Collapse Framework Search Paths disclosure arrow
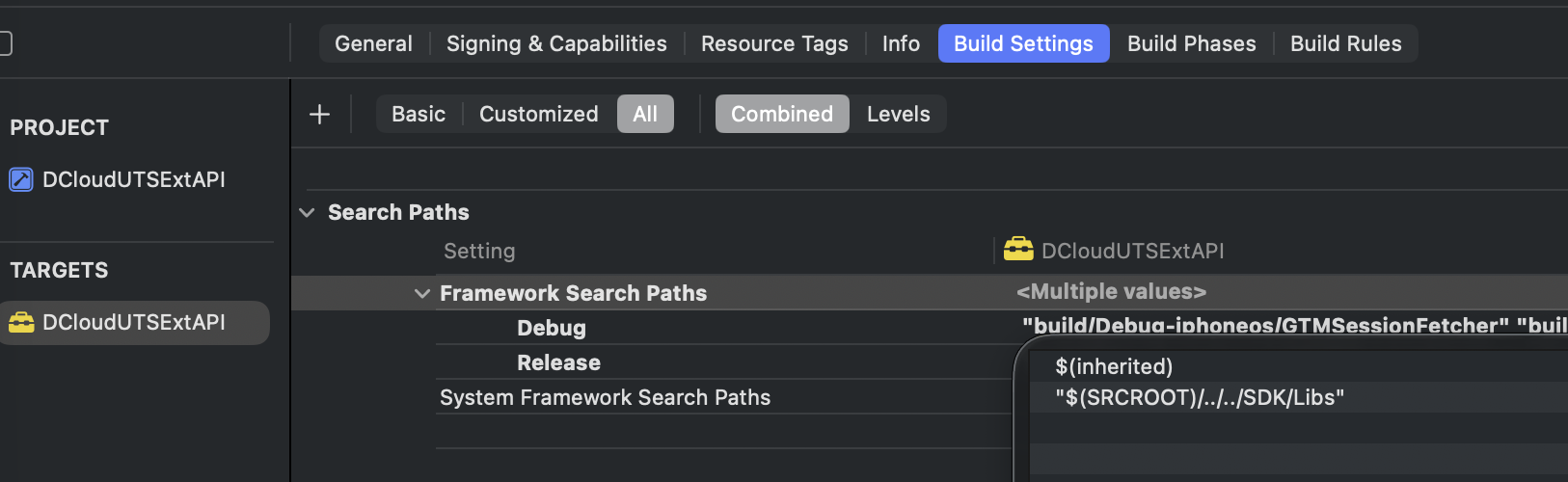Image resolution: width=1568 pixels, height=482 pixels. [x=421, y=293]
